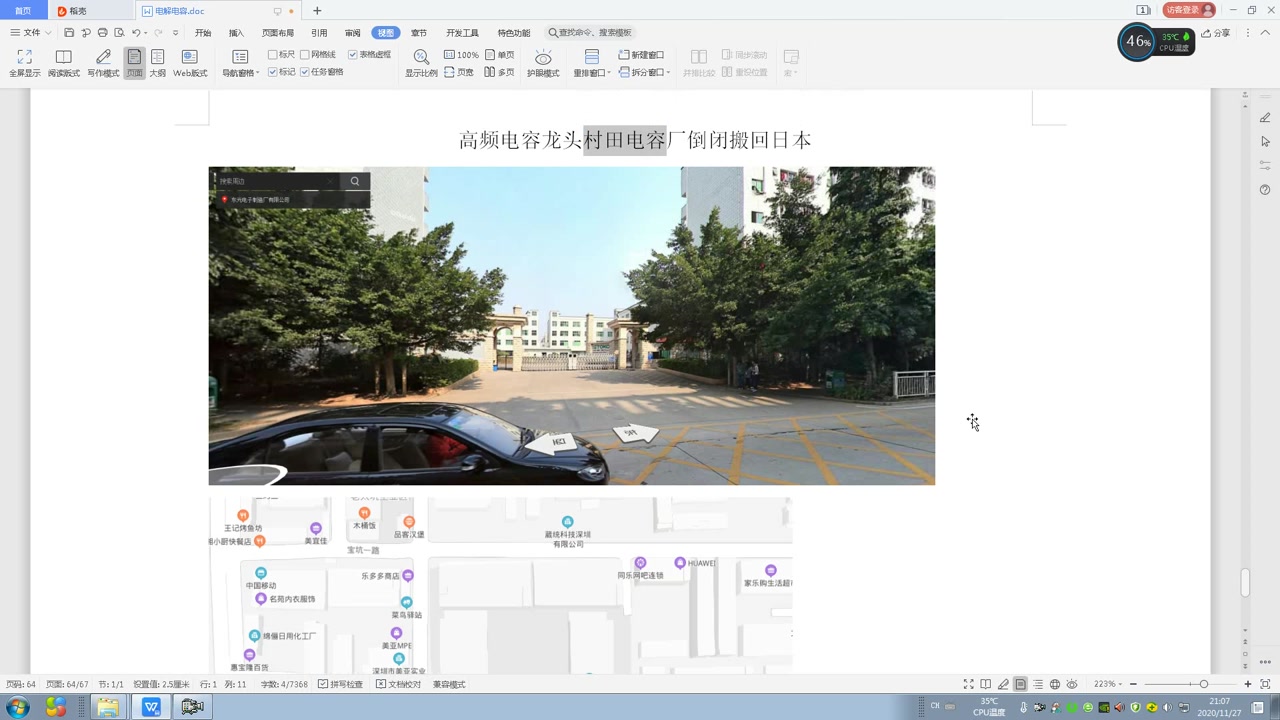Open zoom ratio dialog (显示比例)

click(421, 63)
